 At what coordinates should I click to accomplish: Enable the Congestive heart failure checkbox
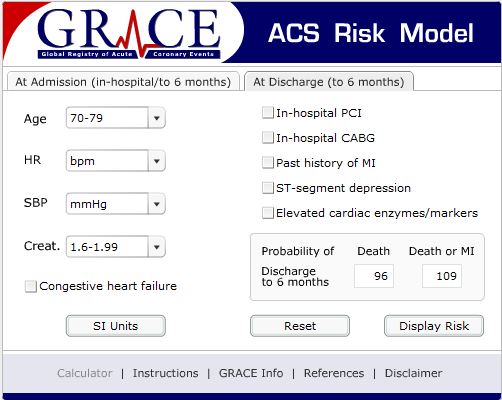click(x=31, y=286)
